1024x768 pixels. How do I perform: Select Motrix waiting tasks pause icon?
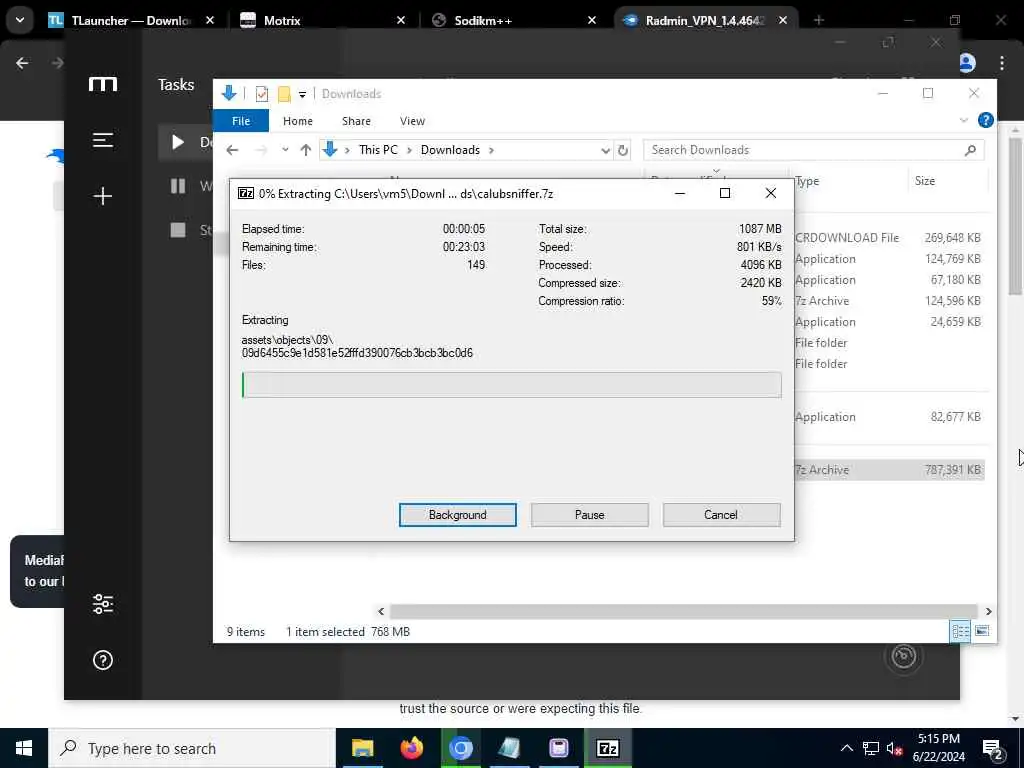click(x=178, y=186)
